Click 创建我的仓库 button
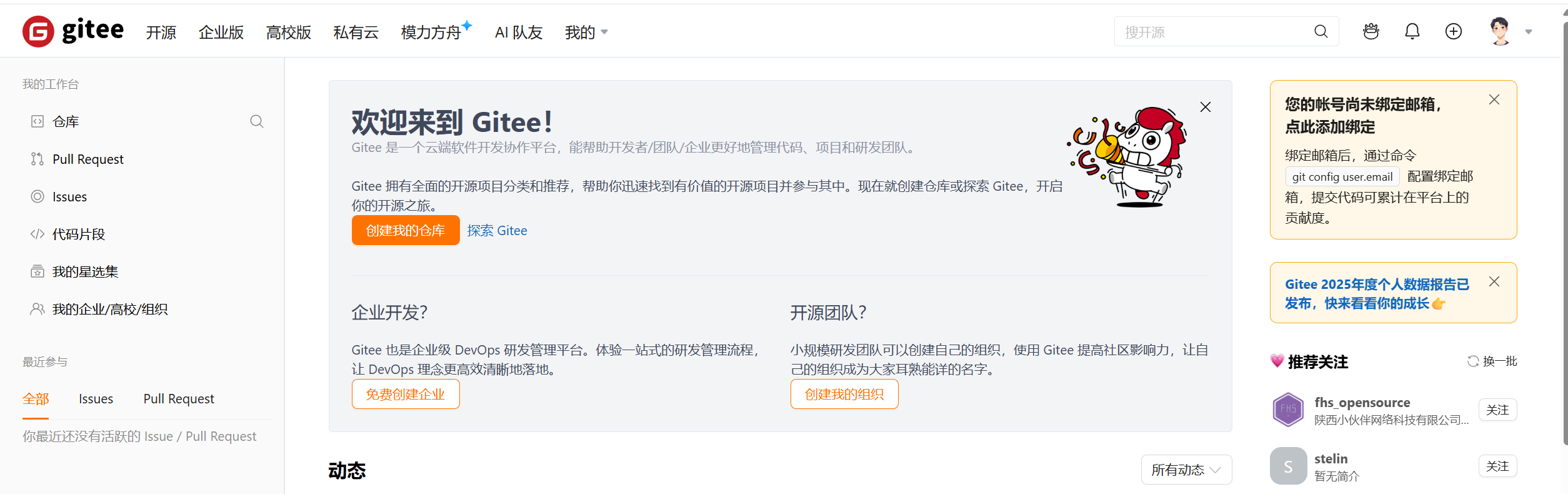 tap(406, 230)
